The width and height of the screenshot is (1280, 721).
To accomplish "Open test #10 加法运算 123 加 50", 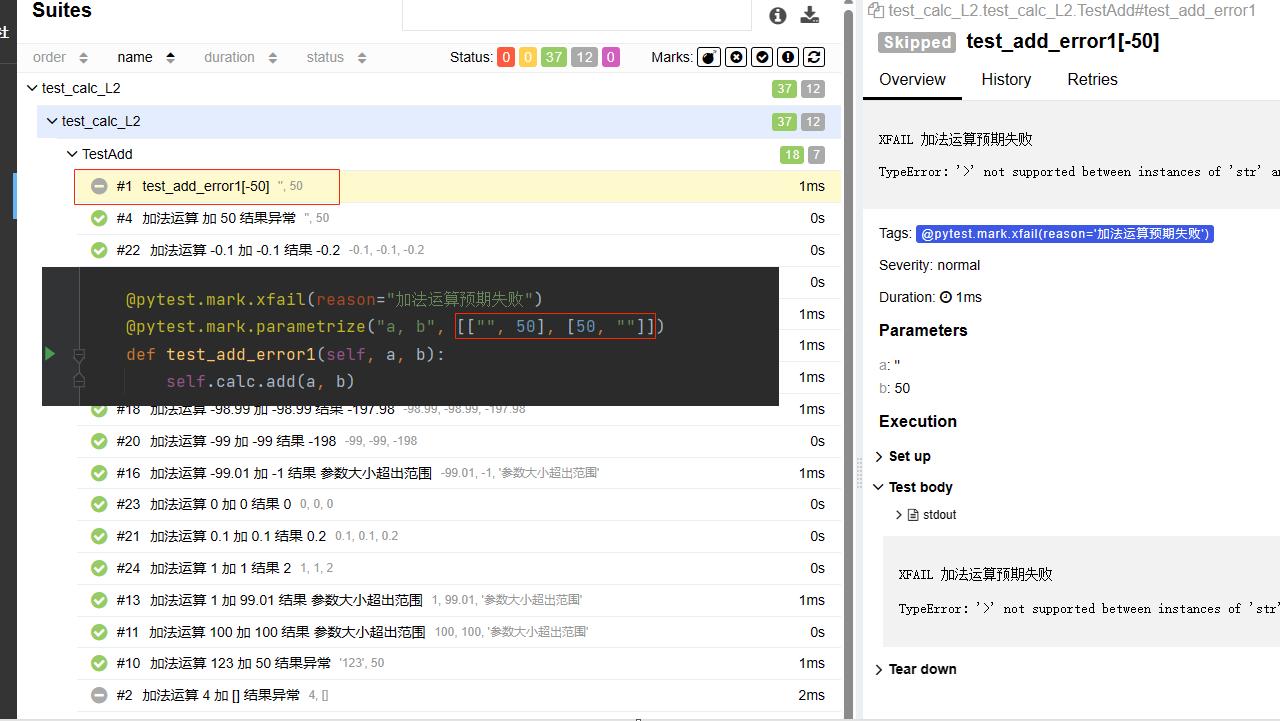I will pyautogui.click(x=458, y=663).
